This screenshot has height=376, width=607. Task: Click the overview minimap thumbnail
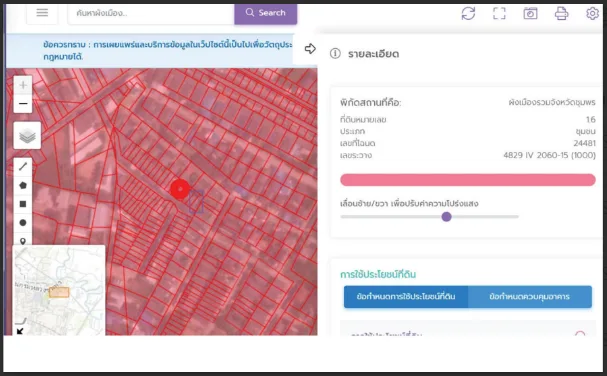click(x=59, y=290)
